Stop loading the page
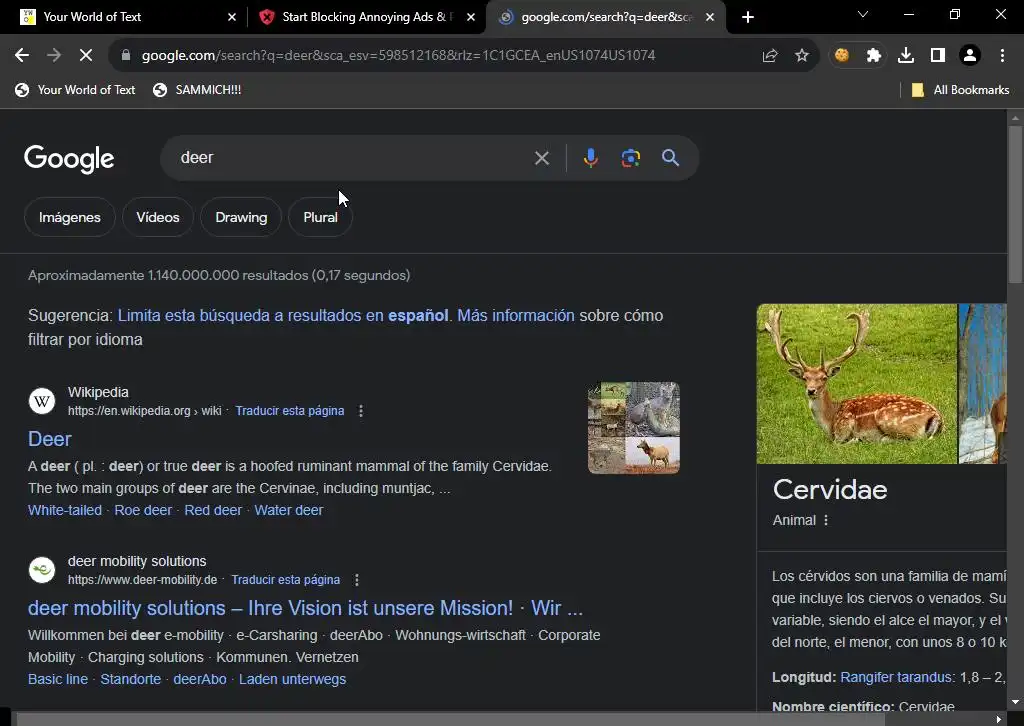The image size is (1024, 726). [x=86, y=55]
